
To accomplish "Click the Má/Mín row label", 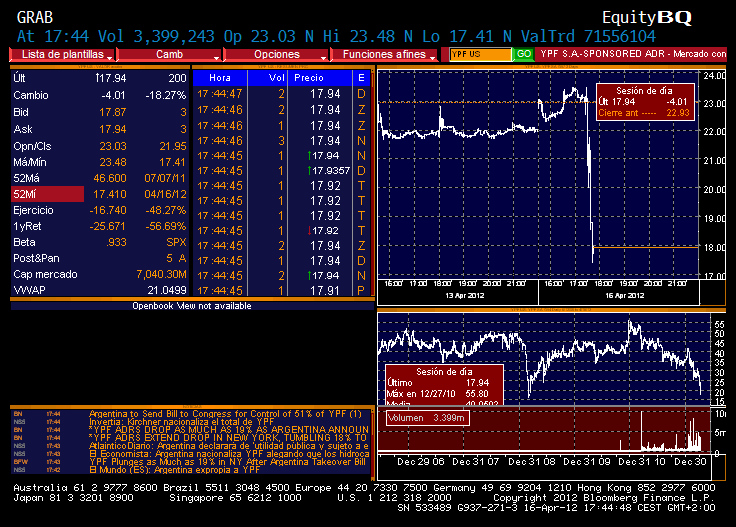I will coord(30,162).
